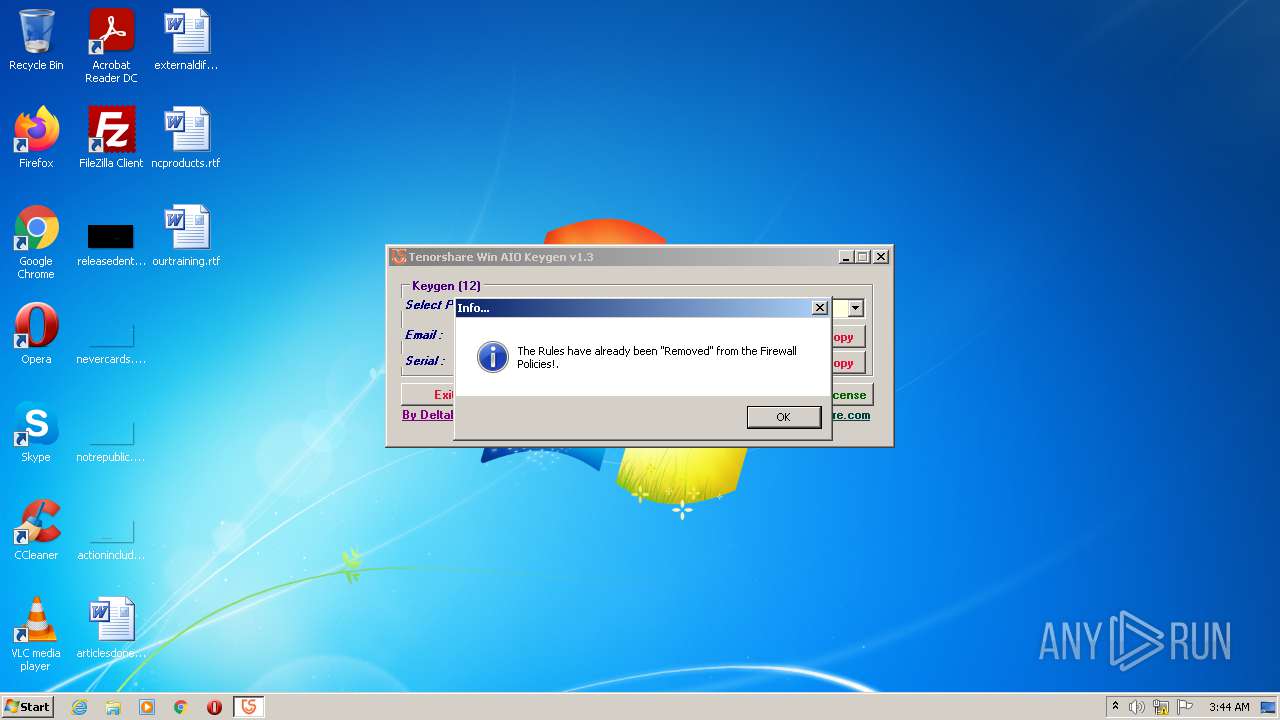Open the Select Product dropdown arrow

(855, 309)
